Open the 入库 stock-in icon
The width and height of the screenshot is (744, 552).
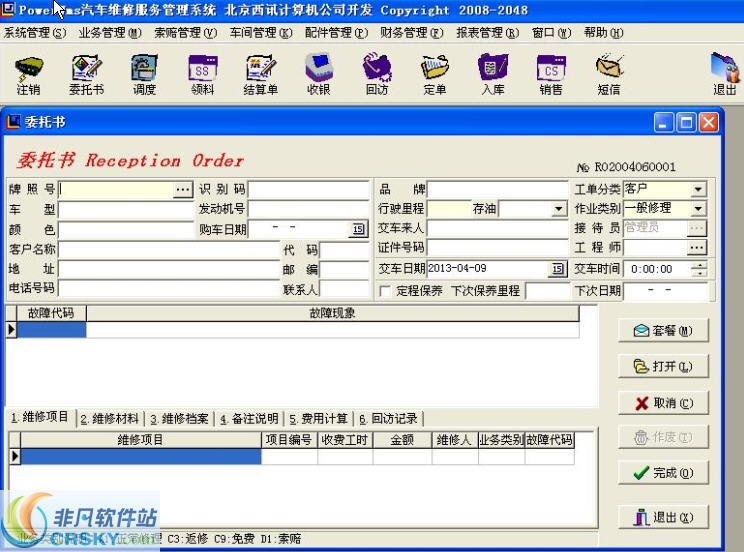(x=493, y=75)
